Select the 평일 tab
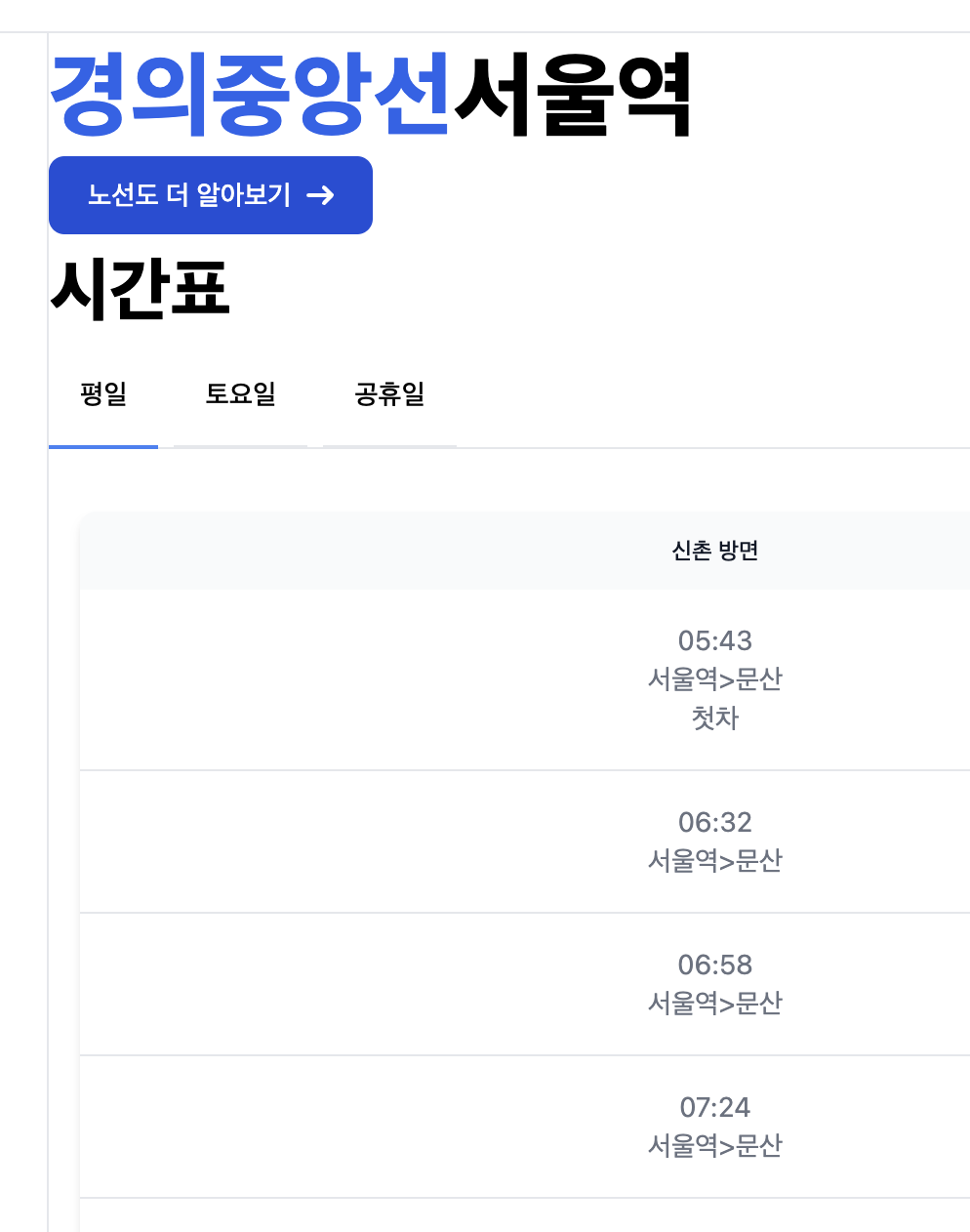This screenshot has height=1232, width=970. pos(103,394)
